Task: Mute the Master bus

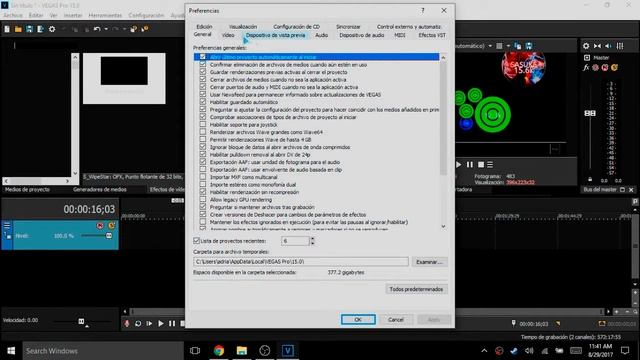Action: coord(605,67)
